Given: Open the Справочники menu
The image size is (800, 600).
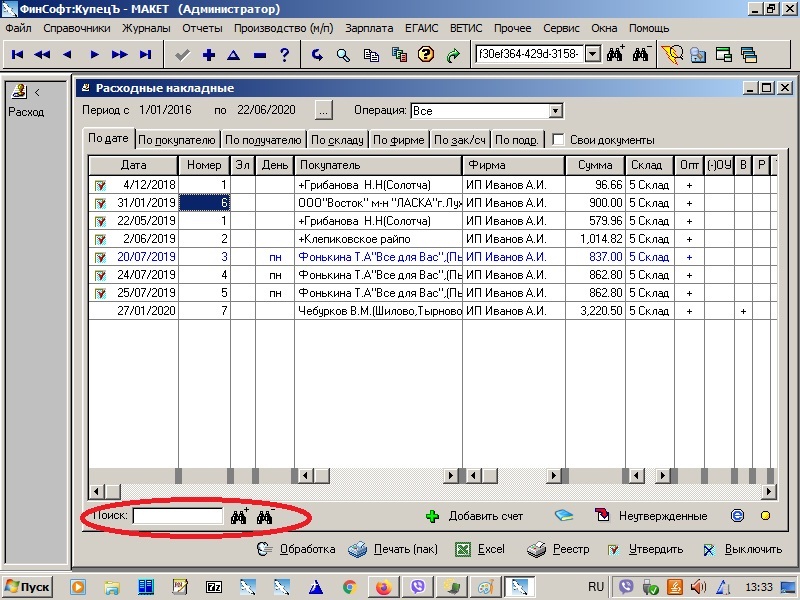Looking at the screenshot, I should [77, 28].
